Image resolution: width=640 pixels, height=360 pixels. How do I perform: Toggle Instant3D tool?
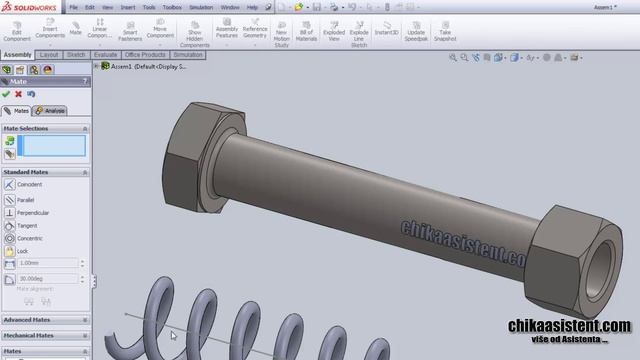pos(386,29)
